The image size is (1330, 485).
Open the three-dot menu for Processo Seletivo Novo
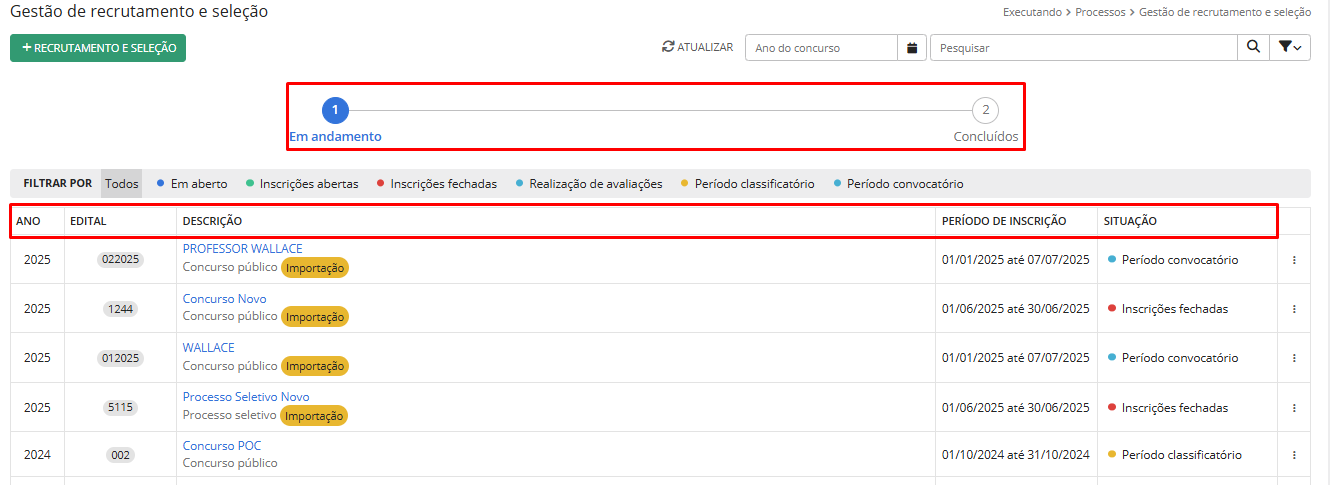click(x=1294, y=408)
